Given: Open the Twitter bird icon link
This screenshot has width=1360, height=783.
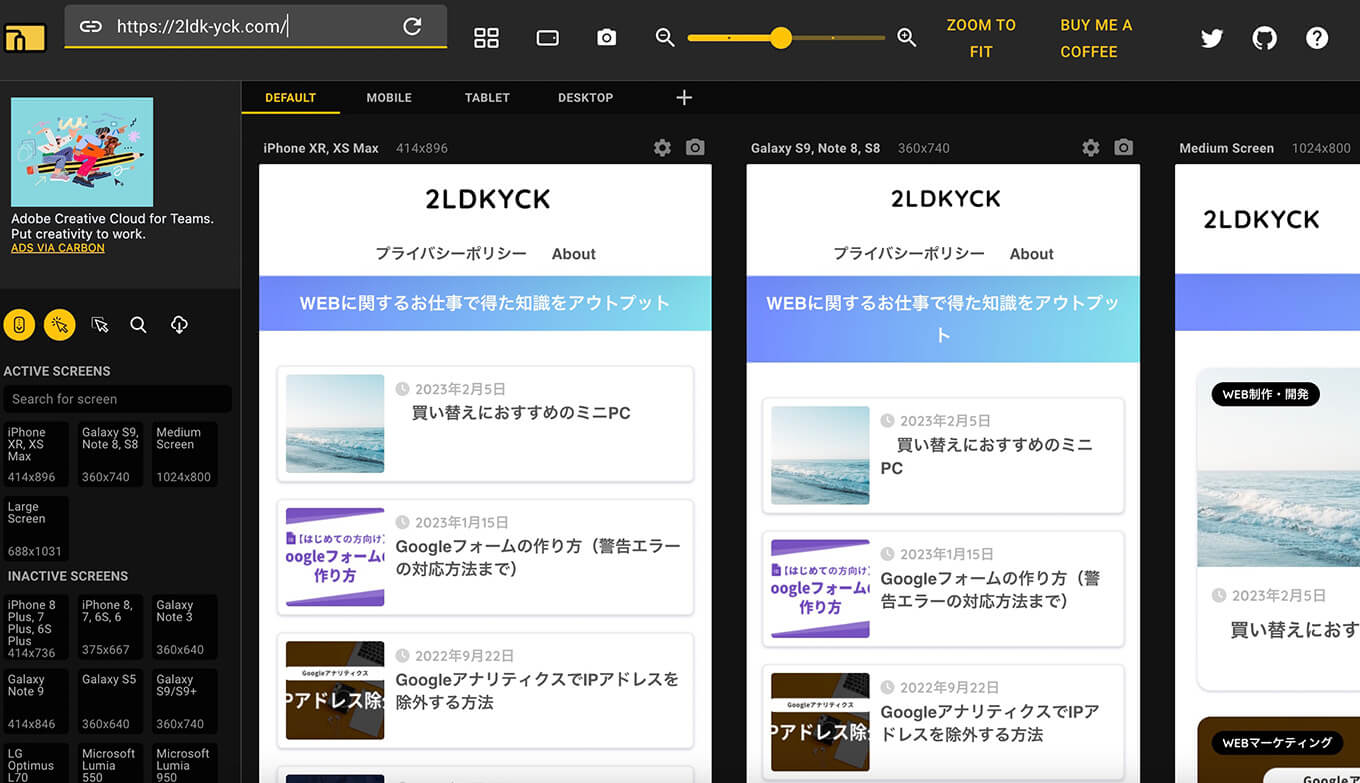Looking at the screenshot, I should click(1211, 38).
